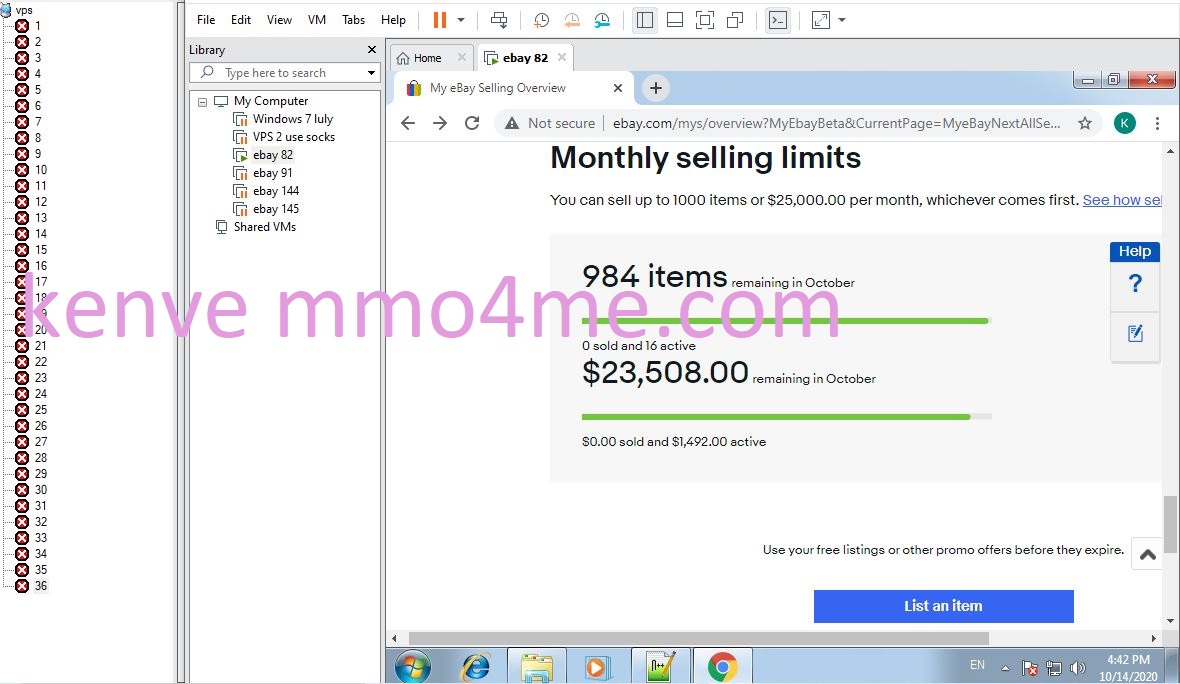Collapse the My Computer tree node
This screenshot has height=684, width=1180.
(202, 102)
